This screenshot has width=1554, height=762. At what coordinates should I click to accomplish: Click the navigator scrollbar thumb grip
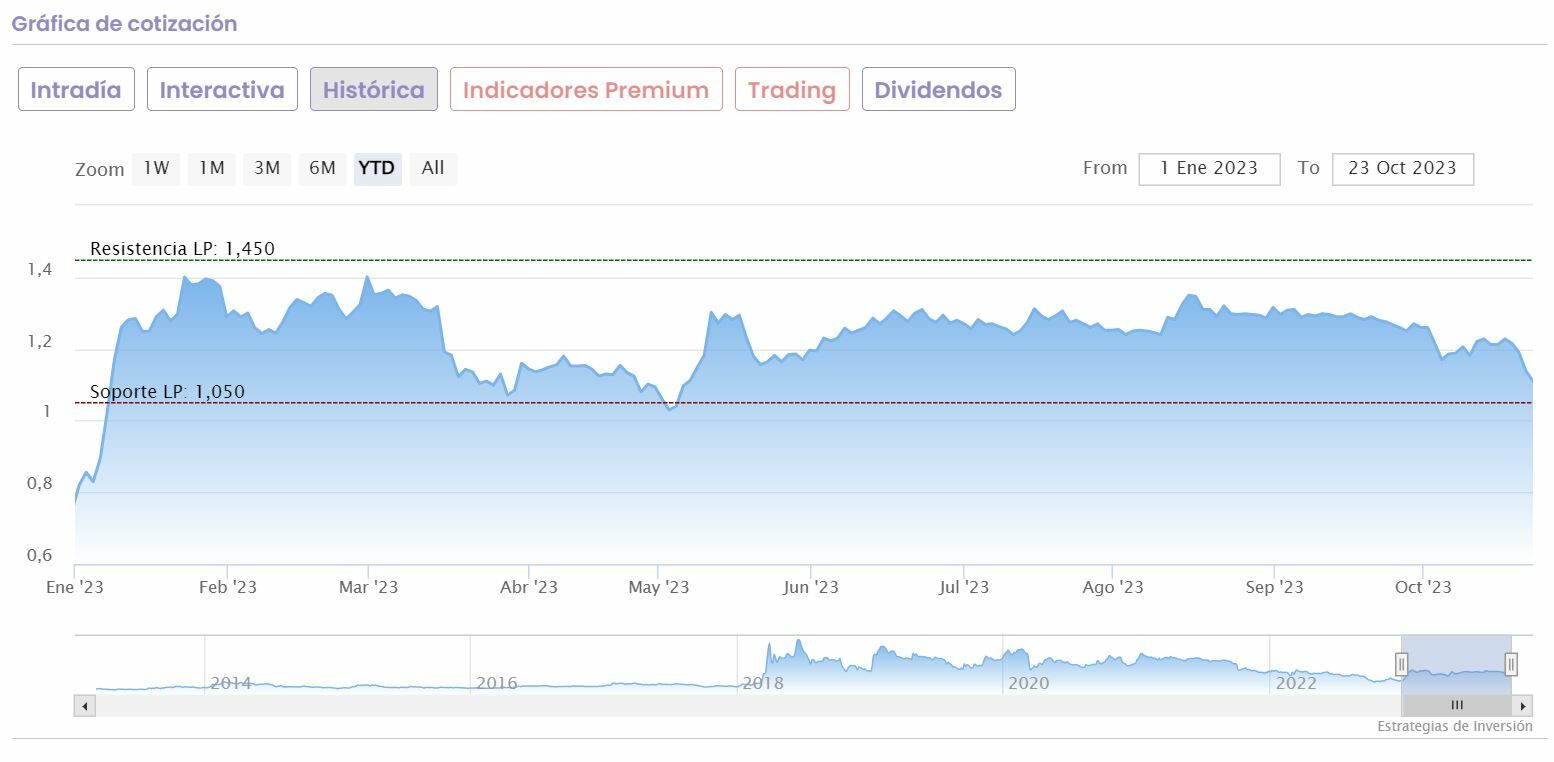point(1457,706)
